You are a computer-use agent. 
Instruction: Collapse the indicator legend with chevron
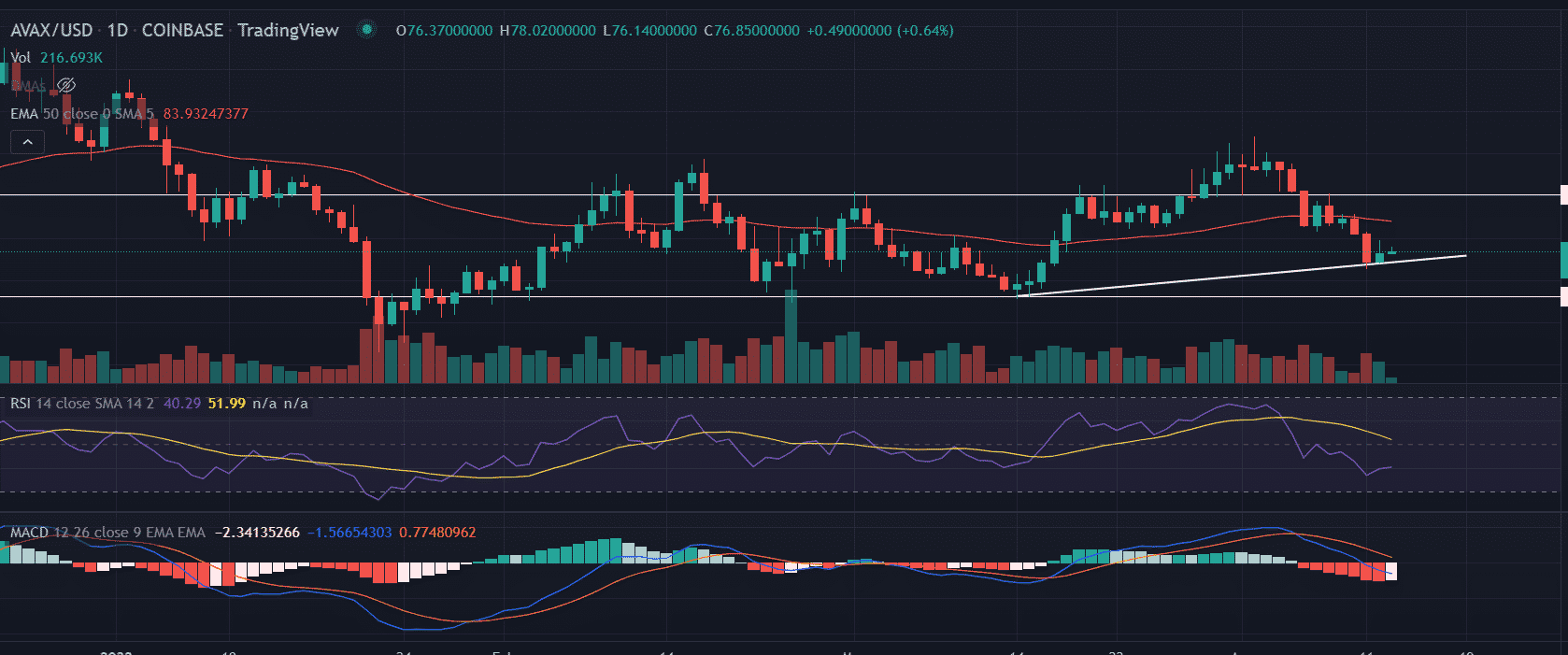coord(28,142)
